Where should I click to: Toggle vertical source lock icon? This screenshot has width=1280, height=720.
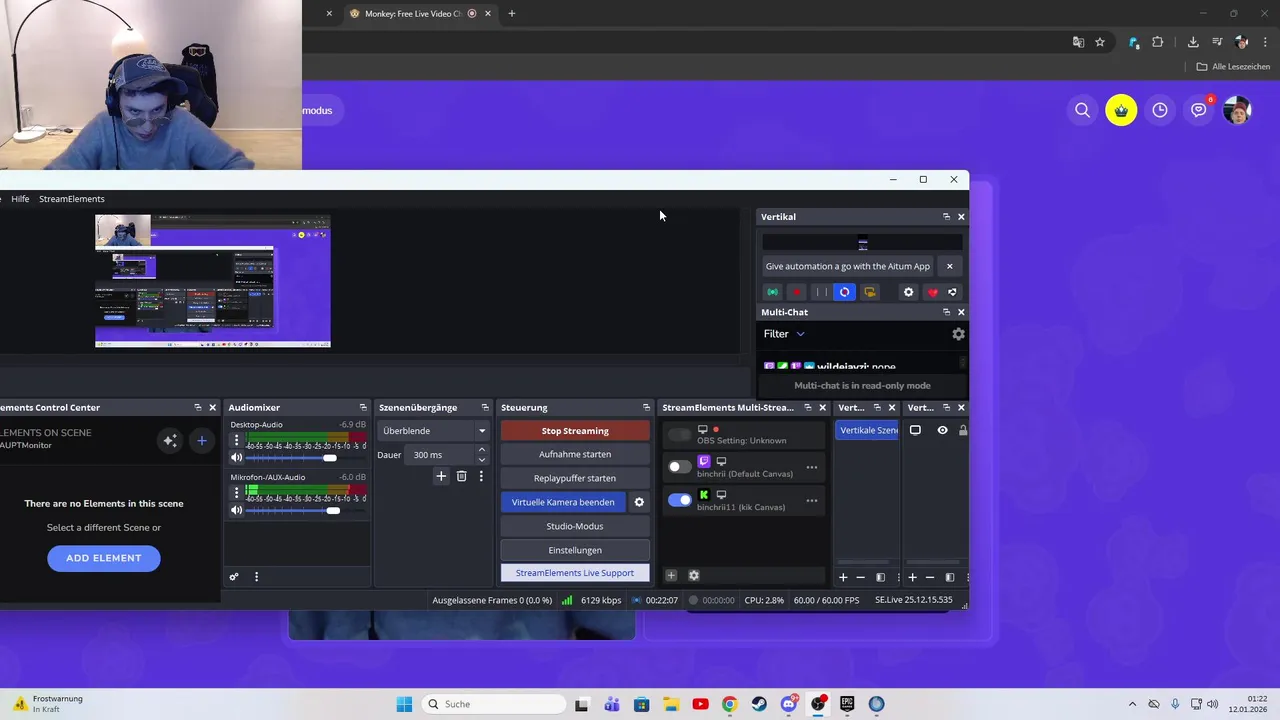(x=963, y=430)
